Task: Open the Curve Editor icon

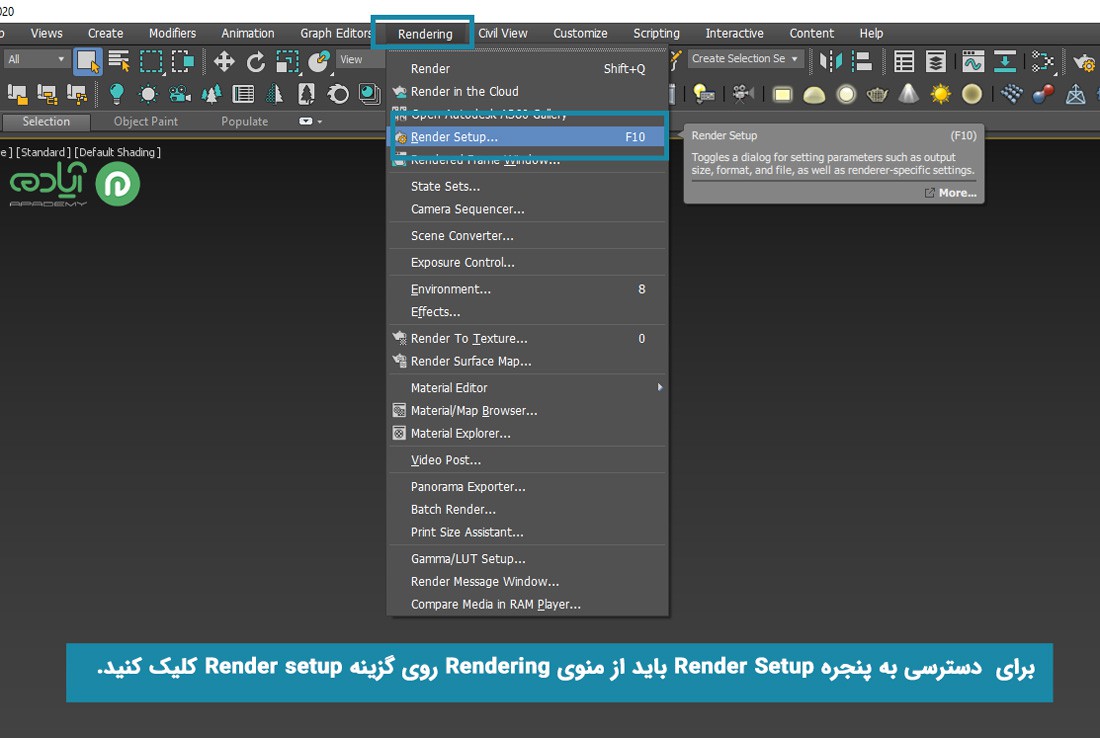Action: (973, 62)
